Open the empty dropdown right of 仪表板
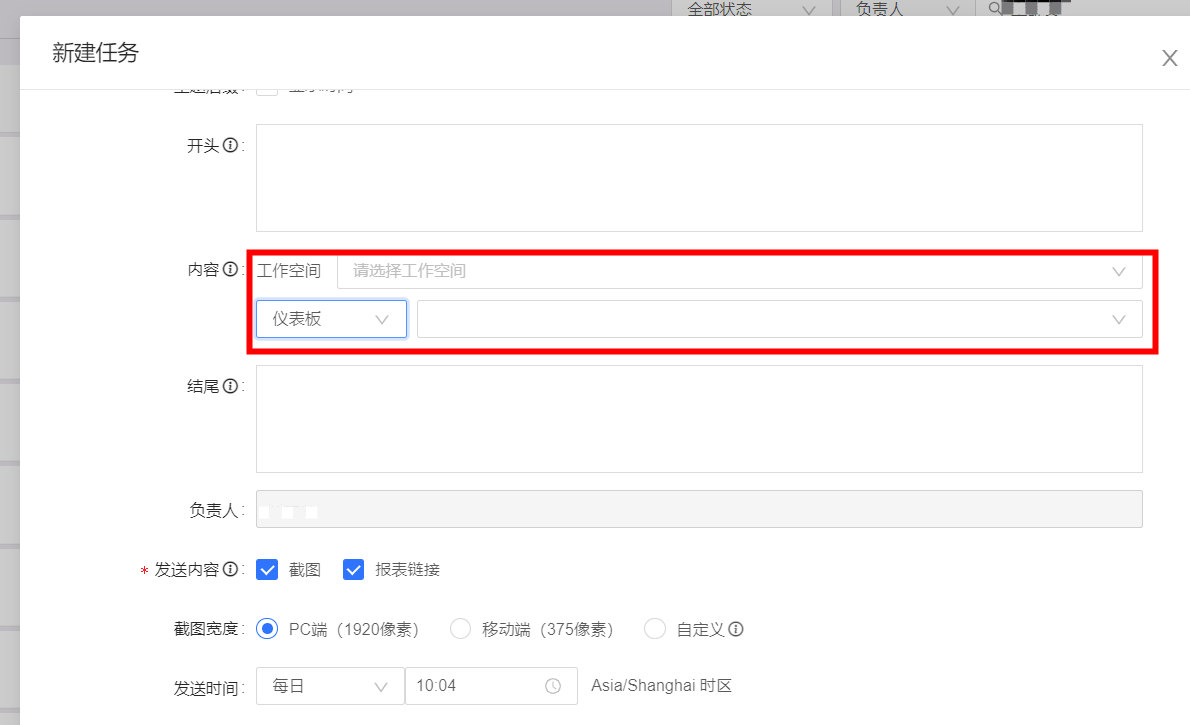The image size is (1190, 725). coord(779,319)
